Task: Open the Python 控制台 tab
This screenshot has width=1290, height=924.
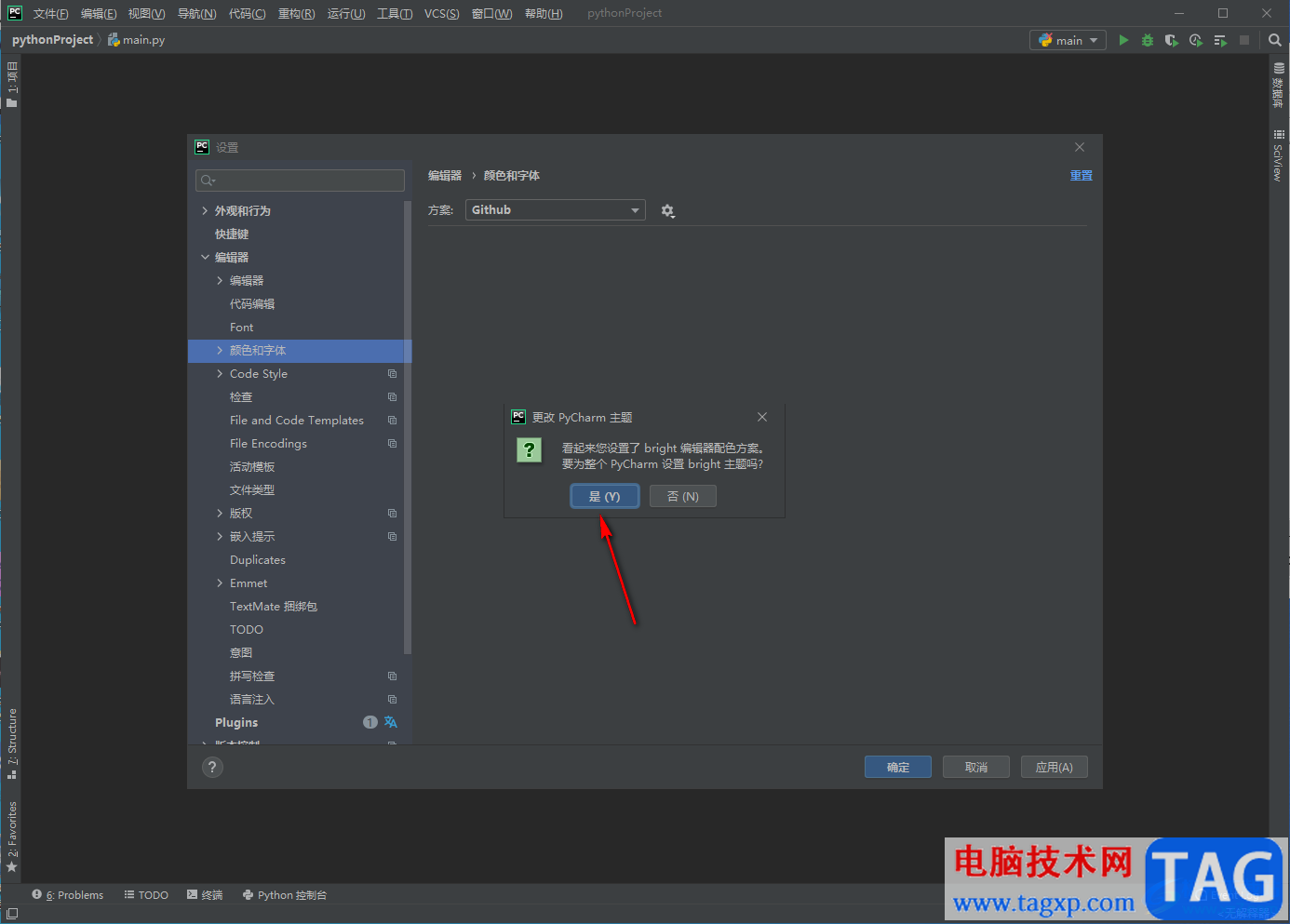Action: [x=285, y=895]
